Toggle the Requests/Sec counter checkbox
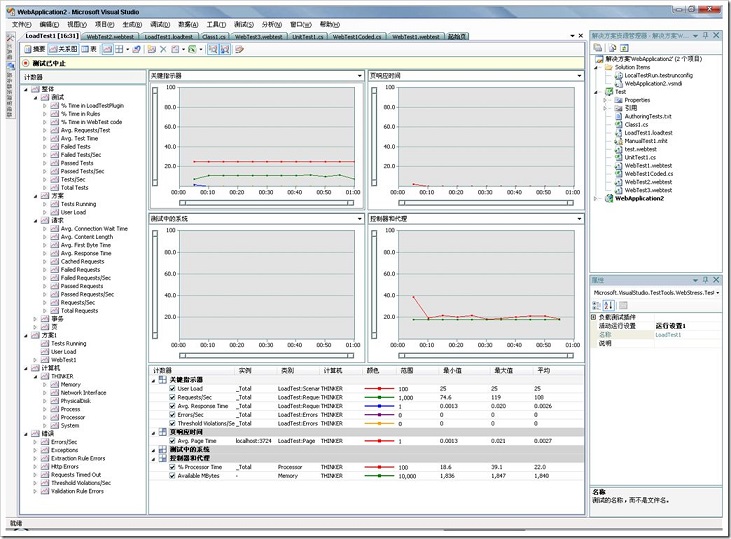This screenshot has width=731, height=539. (172, 397)
